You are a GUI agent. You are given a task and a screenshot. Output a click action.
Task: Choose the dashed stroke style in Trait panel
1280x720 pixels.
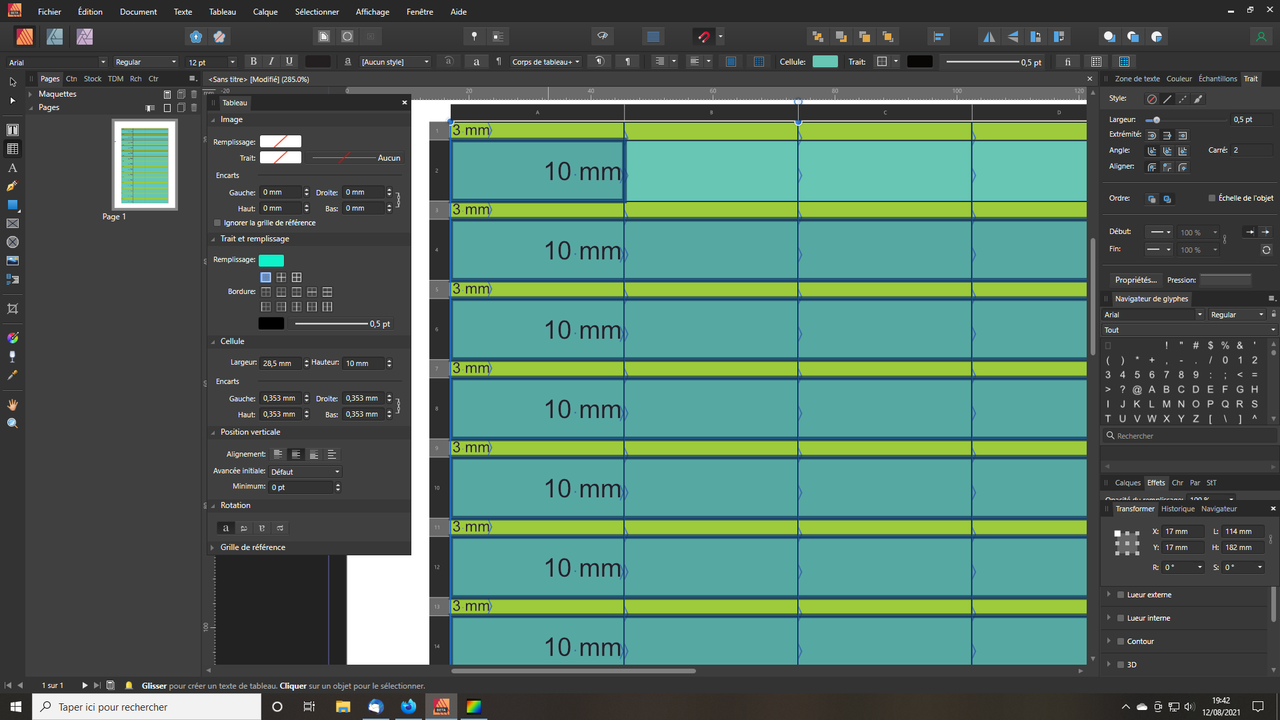tap(1182, 98)
